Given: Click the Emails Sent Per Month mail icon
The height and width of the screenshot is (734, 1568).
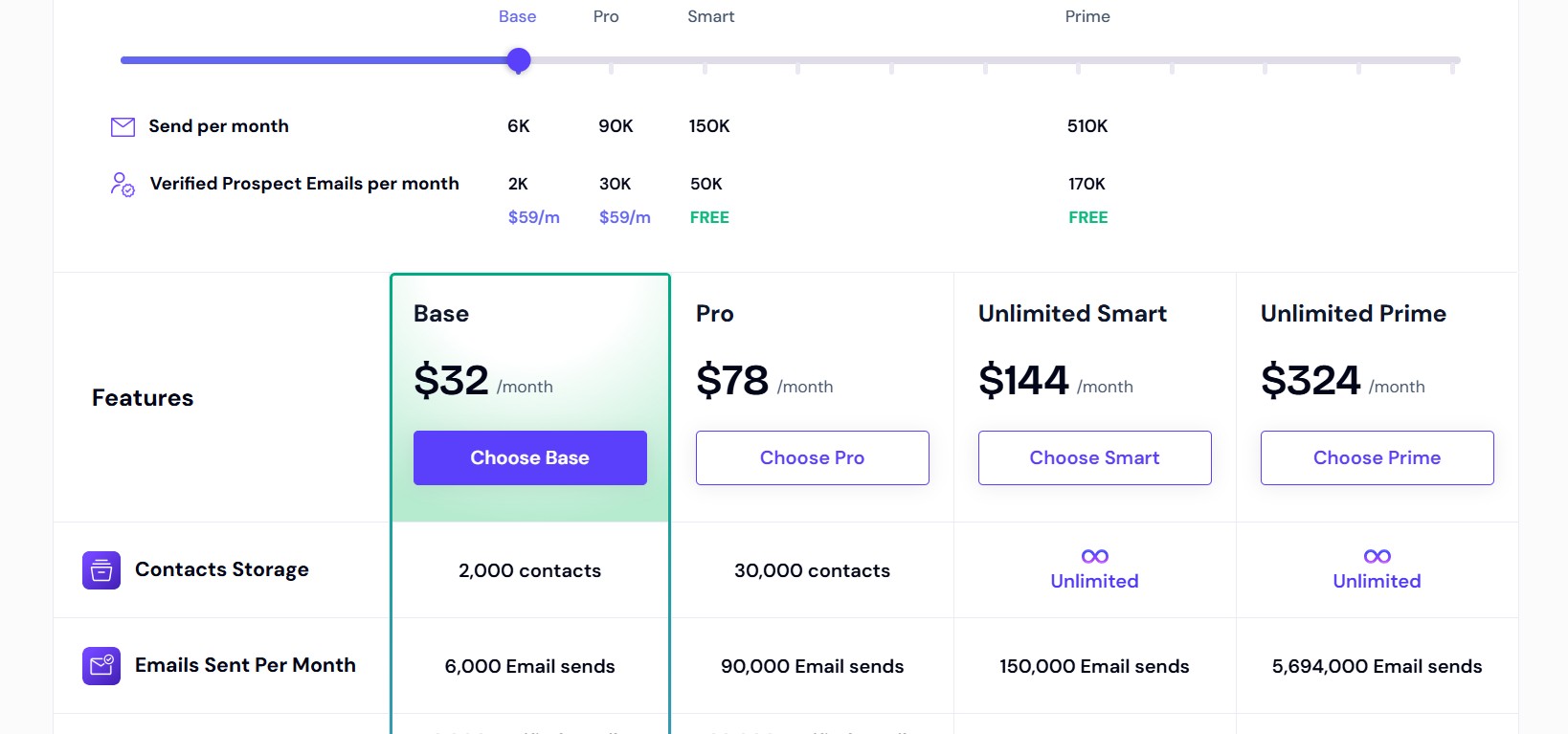Looking at the screenshot, I should pyautogui.click(x=101, y=665).
